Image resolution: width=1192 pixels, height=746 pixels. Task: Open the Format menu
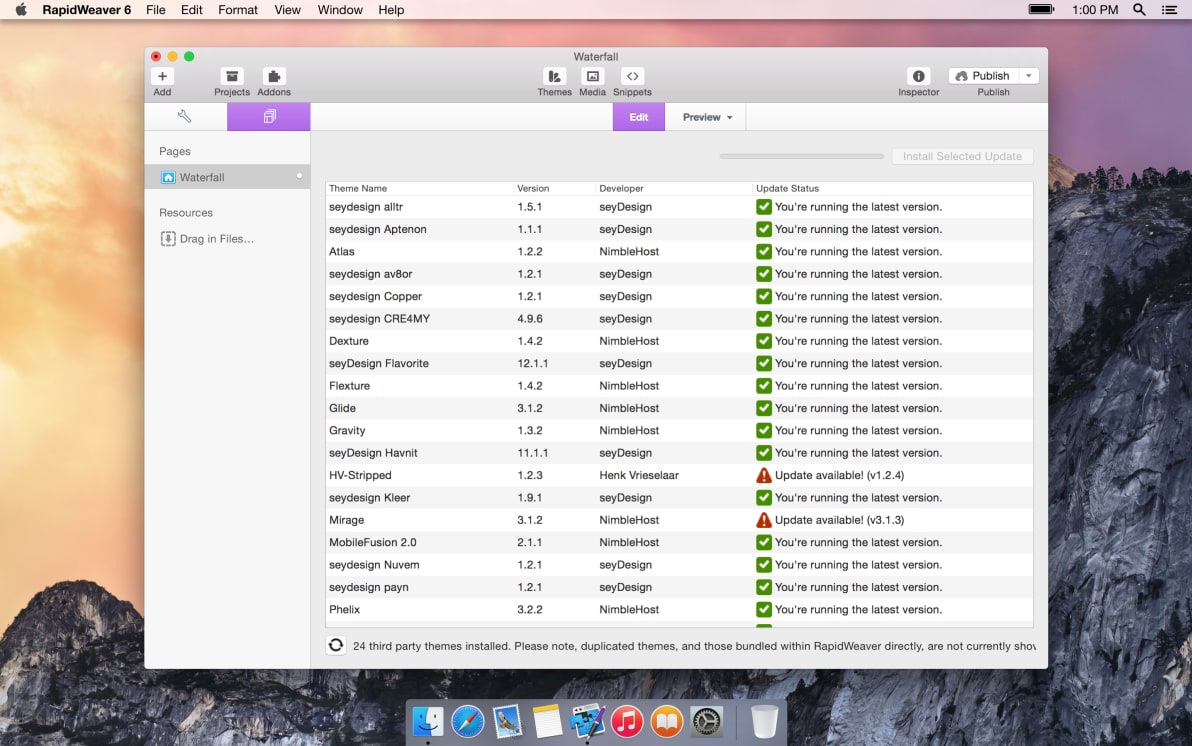(238, 10)
